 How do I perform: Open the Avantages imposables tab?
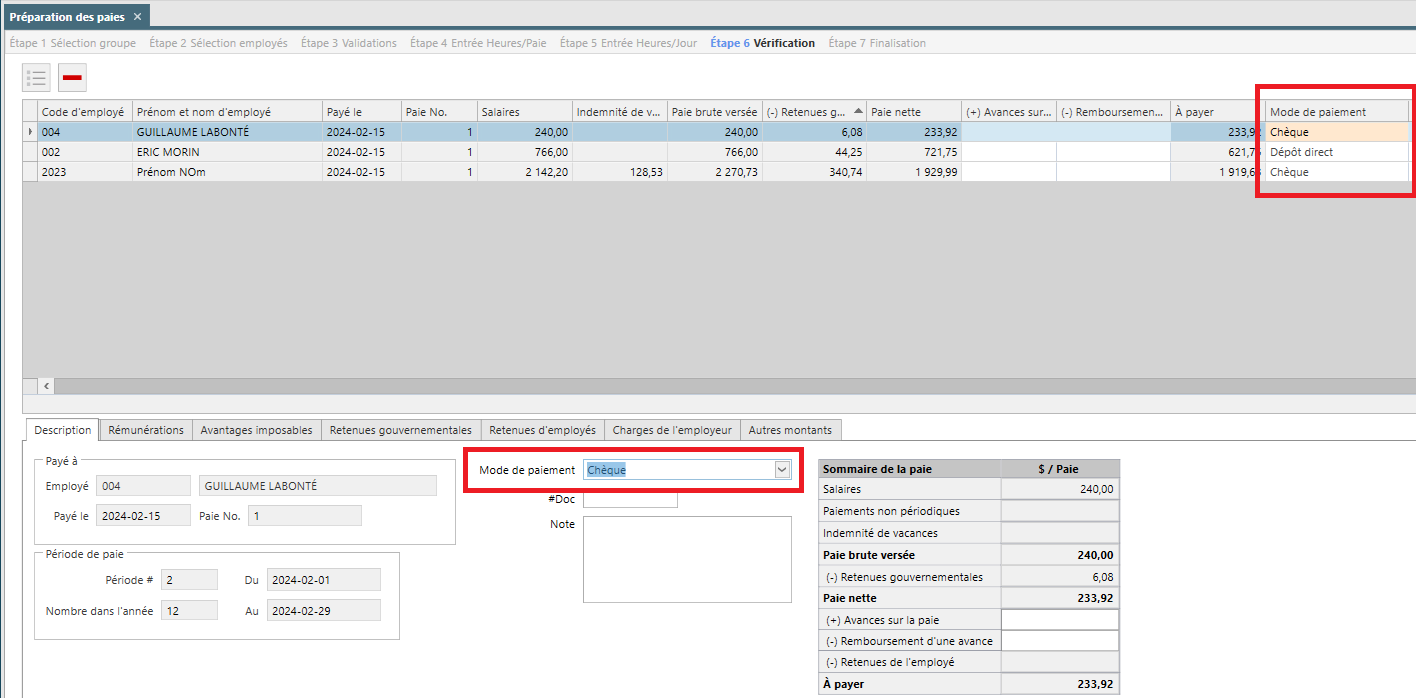click(x=257, y=430)
